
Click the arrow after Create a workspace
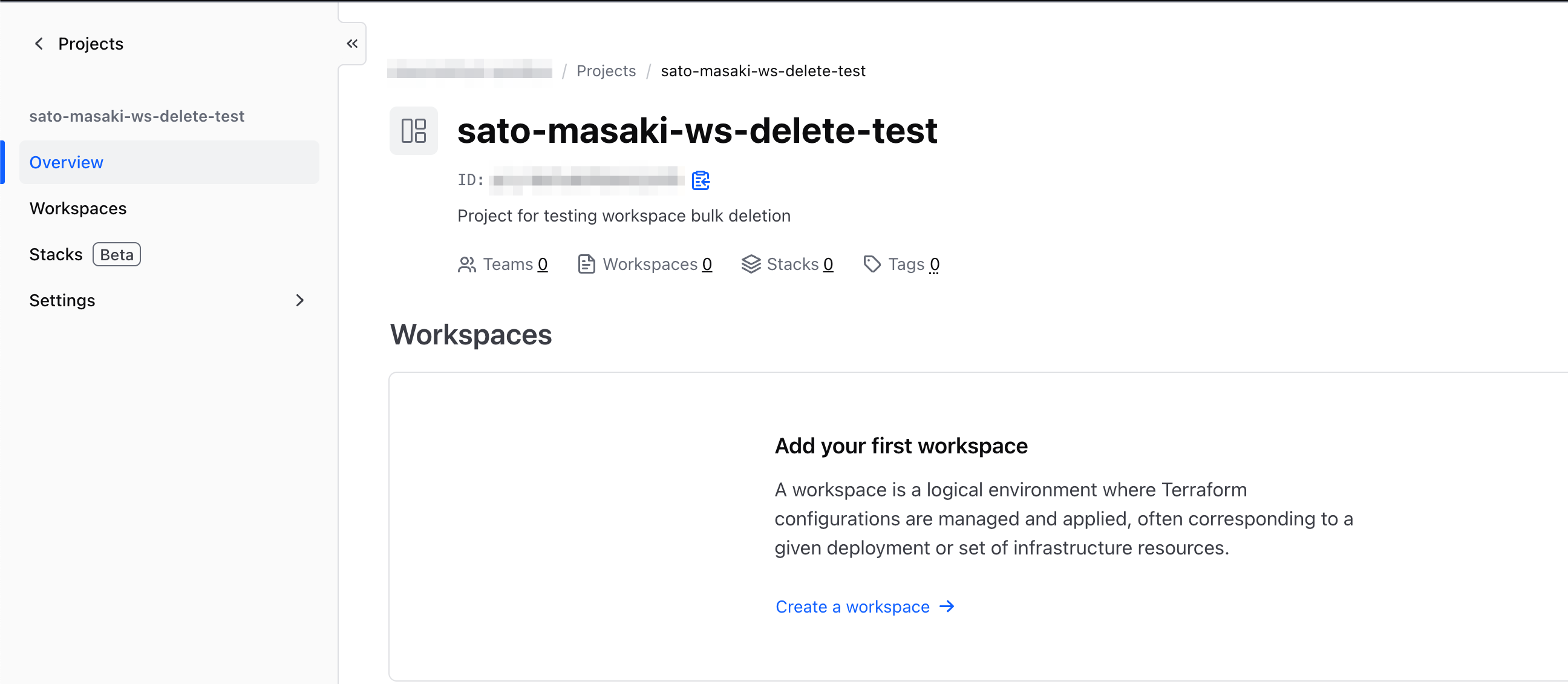[947, 607]
